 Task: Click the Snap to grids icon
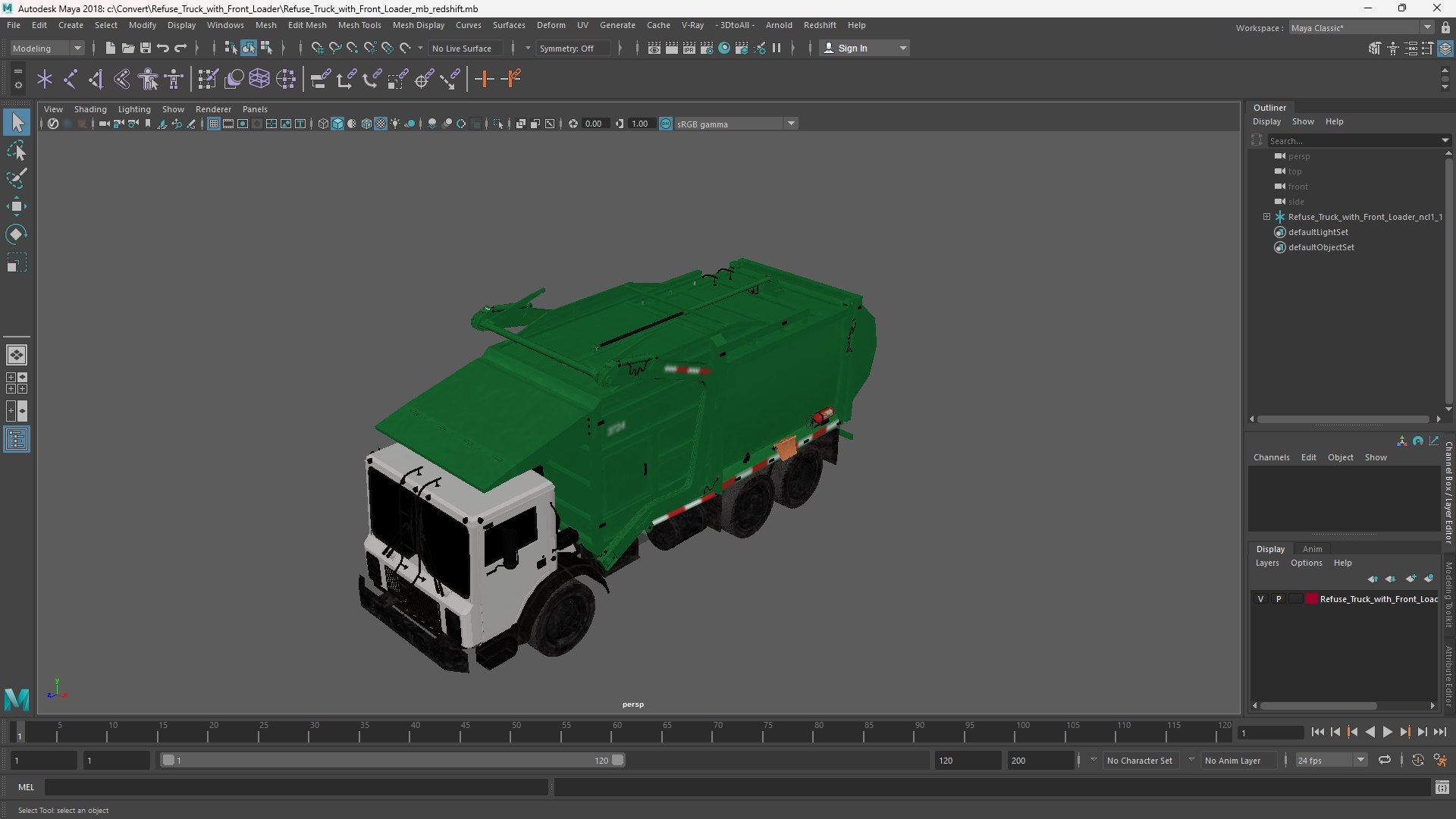pyautogui.click(x=318, y=48)
